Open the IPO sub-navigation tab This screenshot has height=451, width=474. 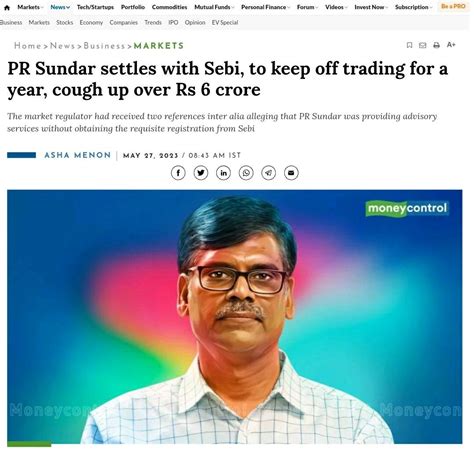173,23
